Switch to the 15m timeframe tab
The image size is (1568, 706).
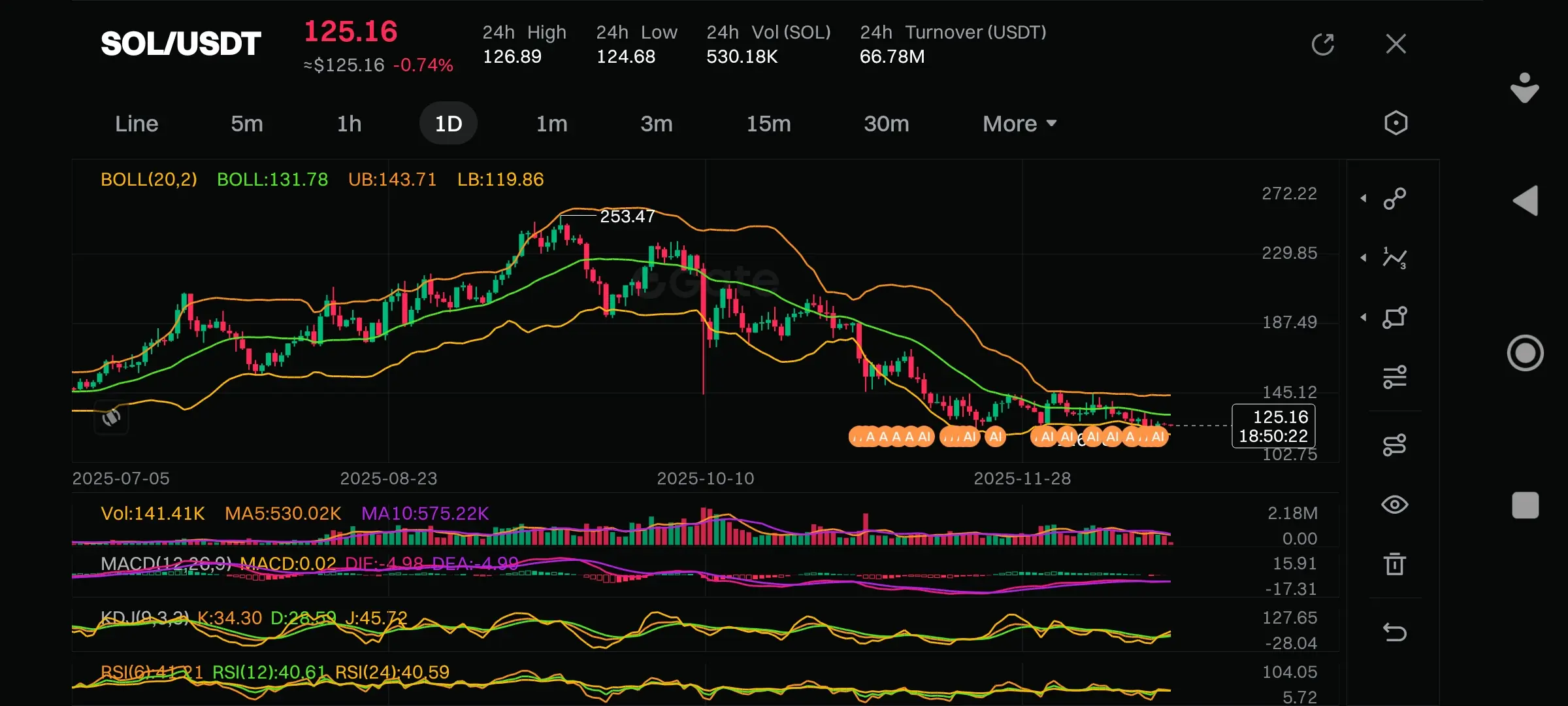coord(768,124)
